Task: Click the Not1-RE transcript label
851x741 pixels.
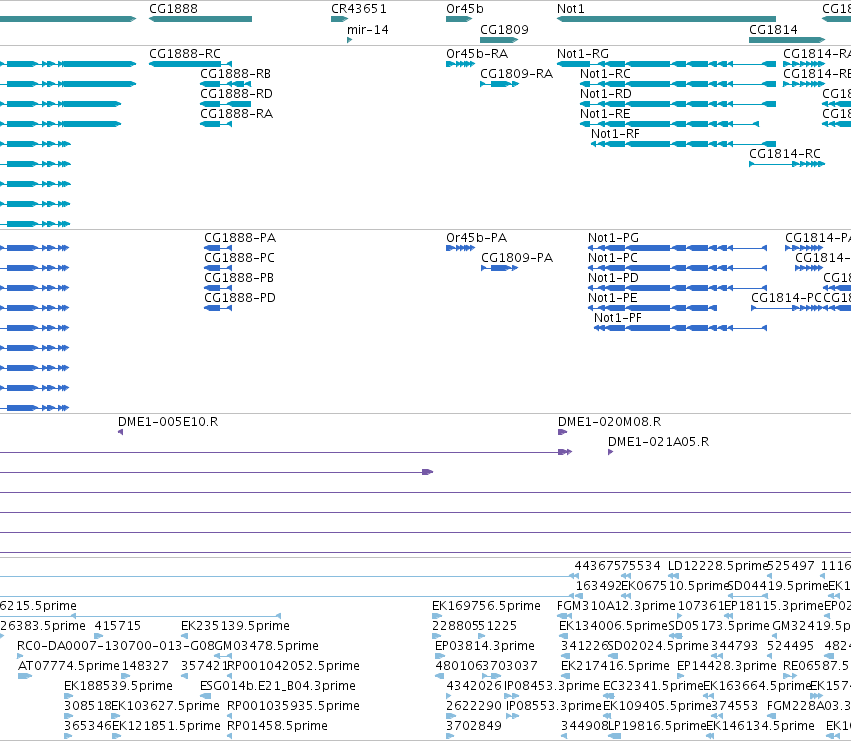Action: coord(605,114)
